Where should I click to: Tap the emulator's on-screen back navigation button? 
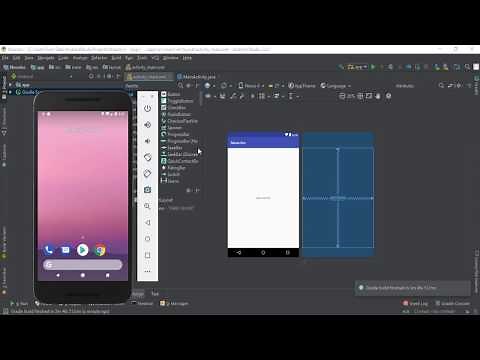pyautogui.click(x=58, y=275)
